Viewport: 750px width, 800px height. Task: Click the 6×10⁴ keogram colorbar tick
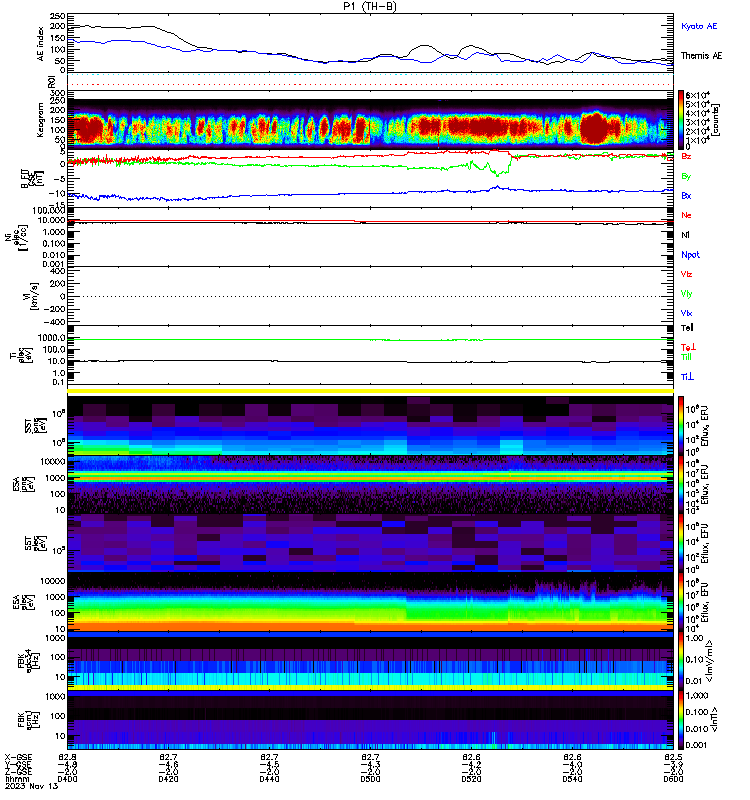coord(697,95)
